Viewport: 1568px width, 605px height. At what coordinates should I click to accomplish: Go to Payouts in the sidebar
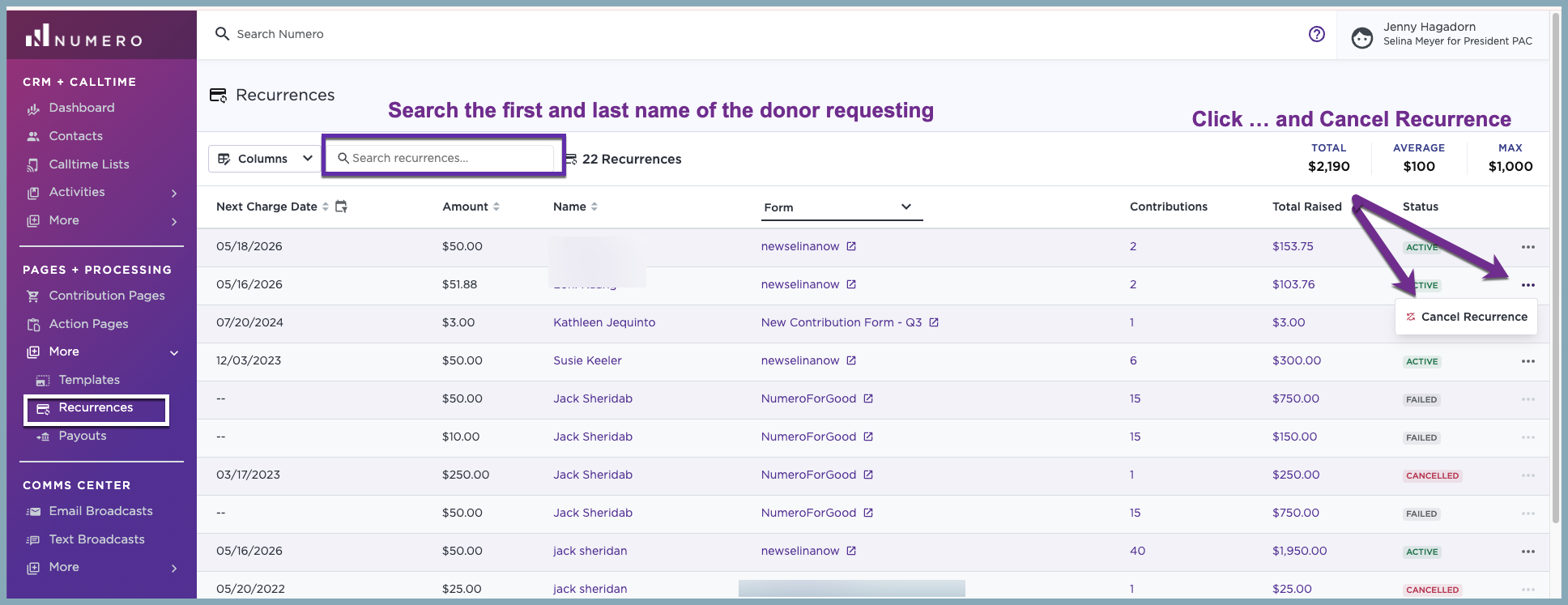[82, 436]
